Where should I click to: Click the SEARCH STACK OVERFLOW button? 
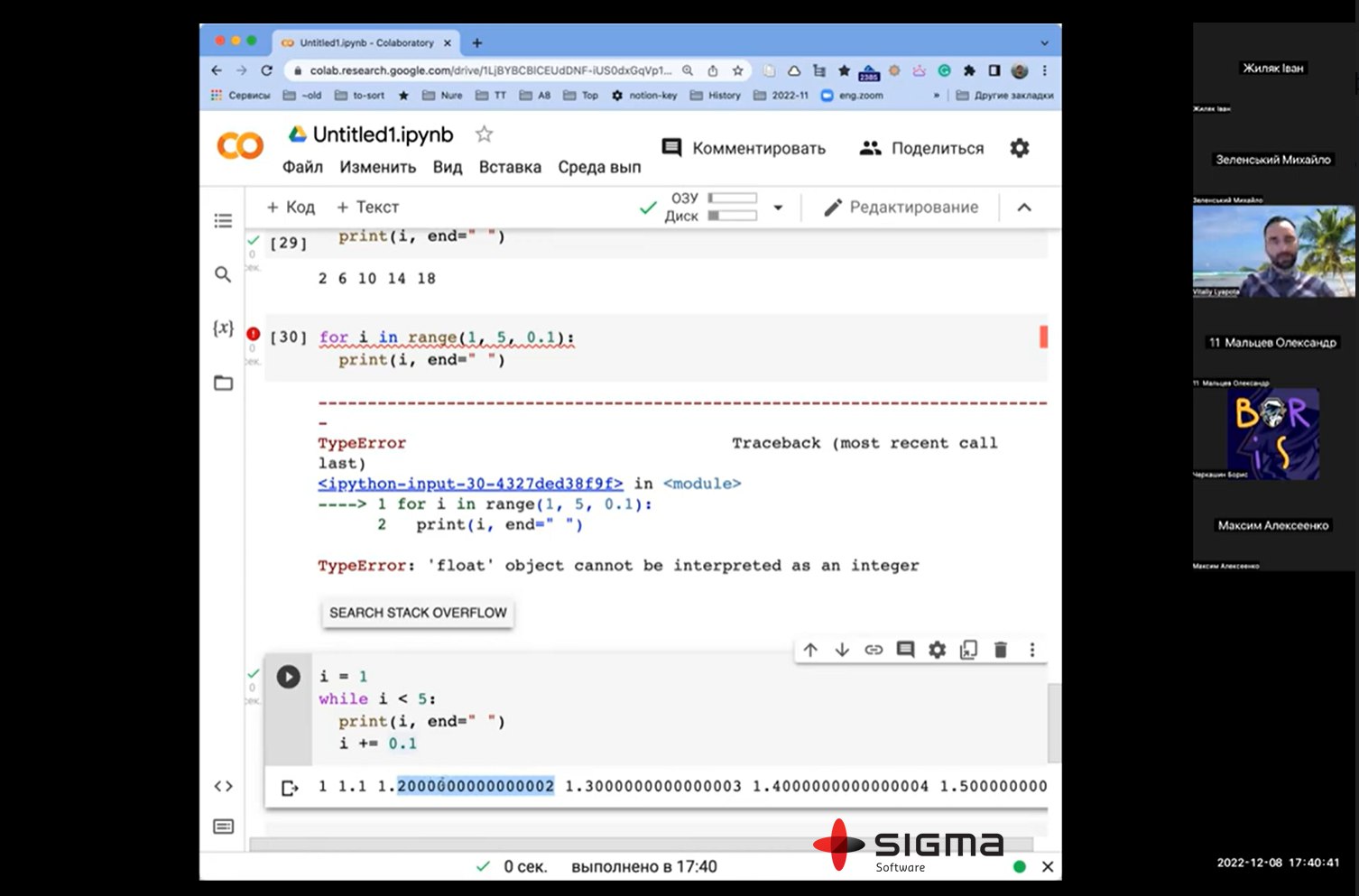(x=418, y=613)
